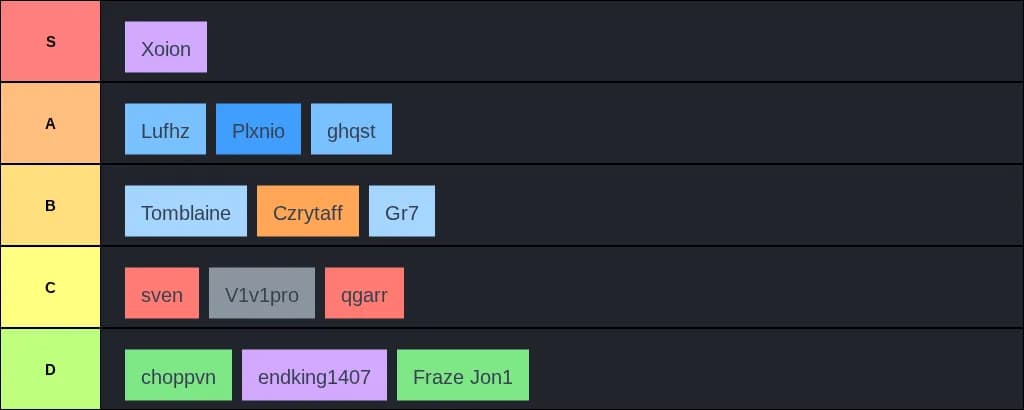Select the Fraze Jon1 item
Viewport: 1024px width, 410px height.
tap(462, 376)
